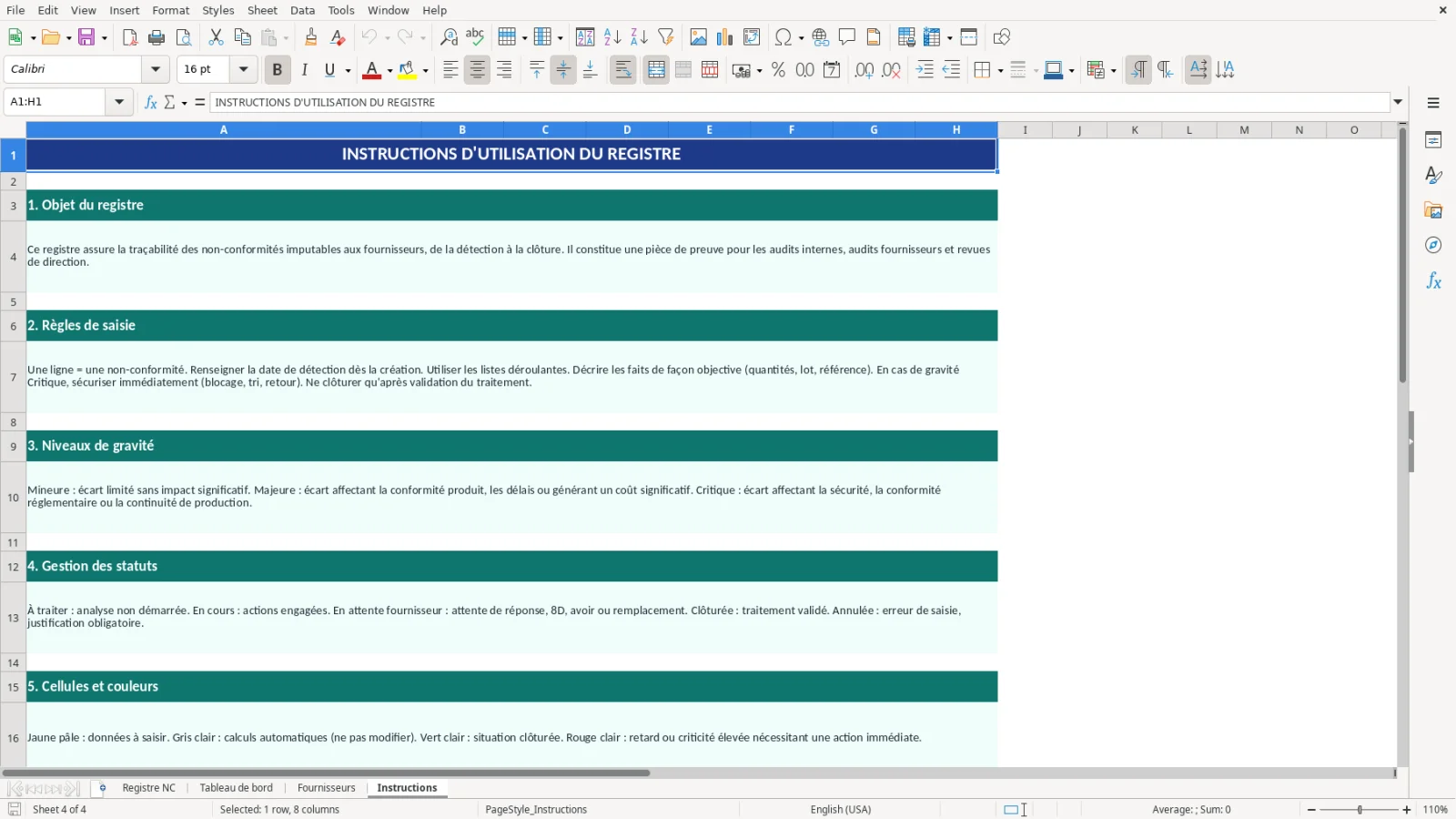
Task: Toggle Align Right
Action: pyautogui.click(x=504, y=70)
